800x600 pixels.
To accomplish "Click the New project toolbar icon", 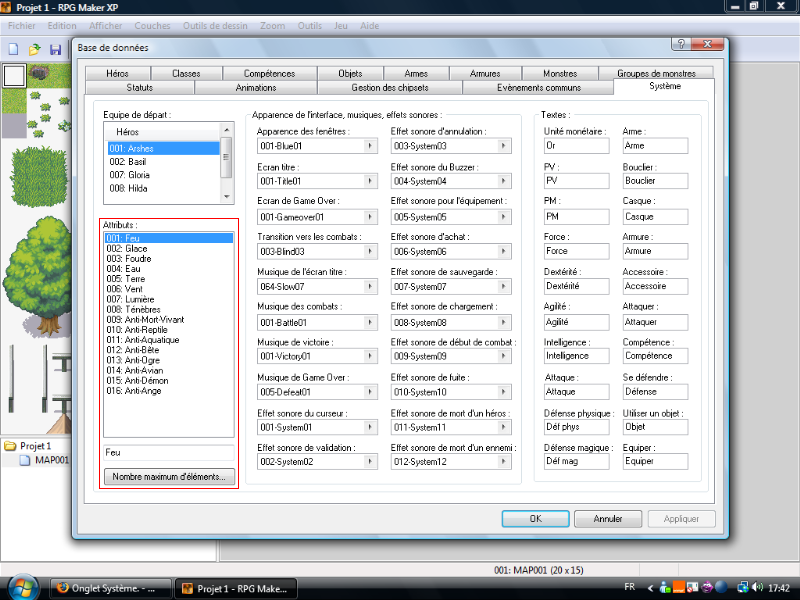I will pyautogui.click(x=13, y=49).
